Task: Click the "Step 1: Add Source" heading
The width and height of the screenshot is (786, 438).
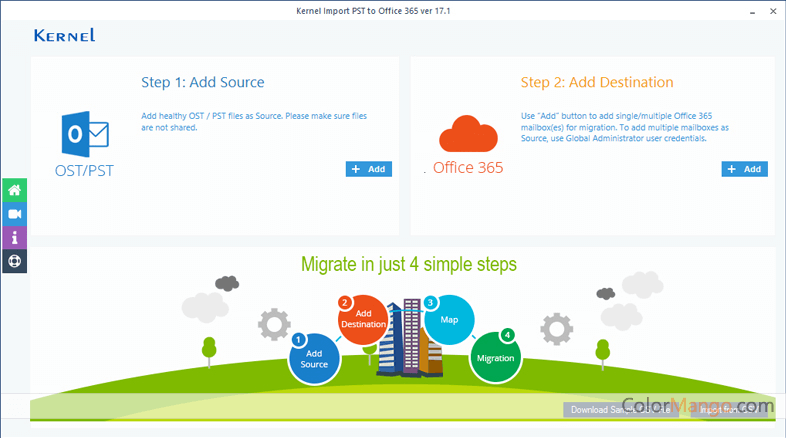Action: [203, 82]
